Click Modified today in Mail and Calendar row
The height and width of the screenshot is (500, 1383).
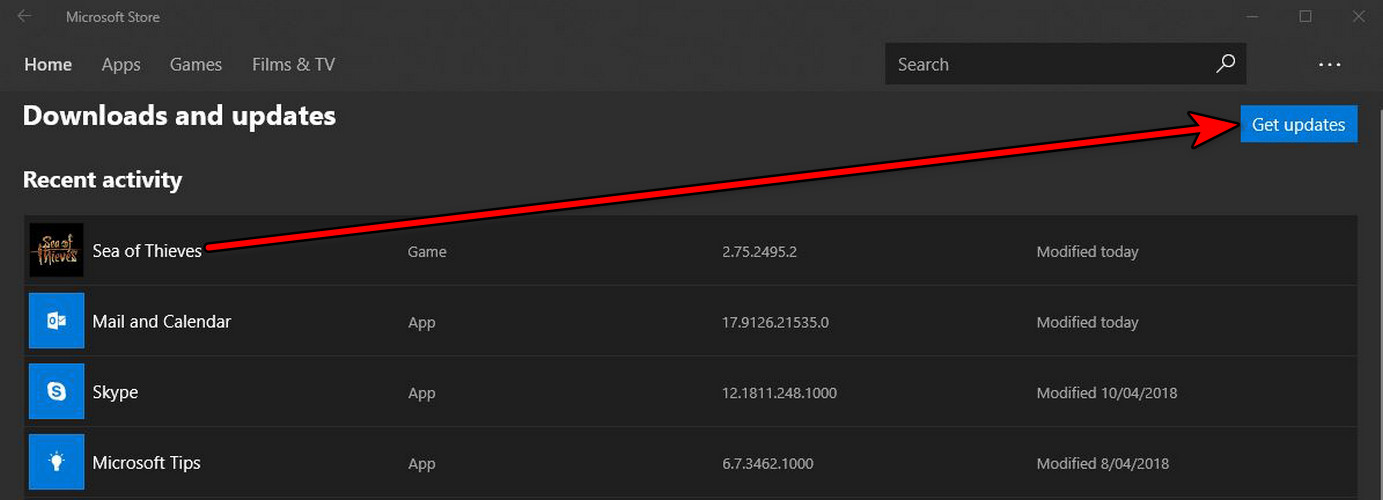coord(1088,323)
